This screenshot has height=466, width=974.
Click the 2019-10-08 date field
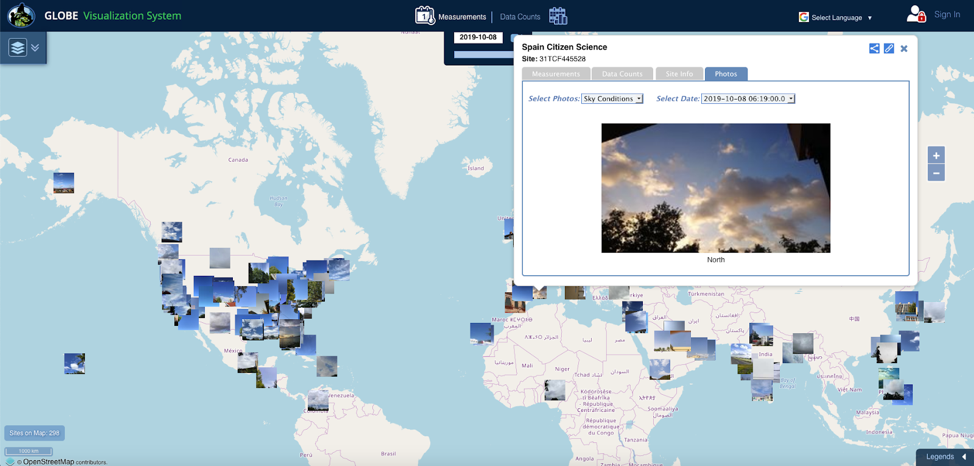pyautogui.click(x=478, y=37)
